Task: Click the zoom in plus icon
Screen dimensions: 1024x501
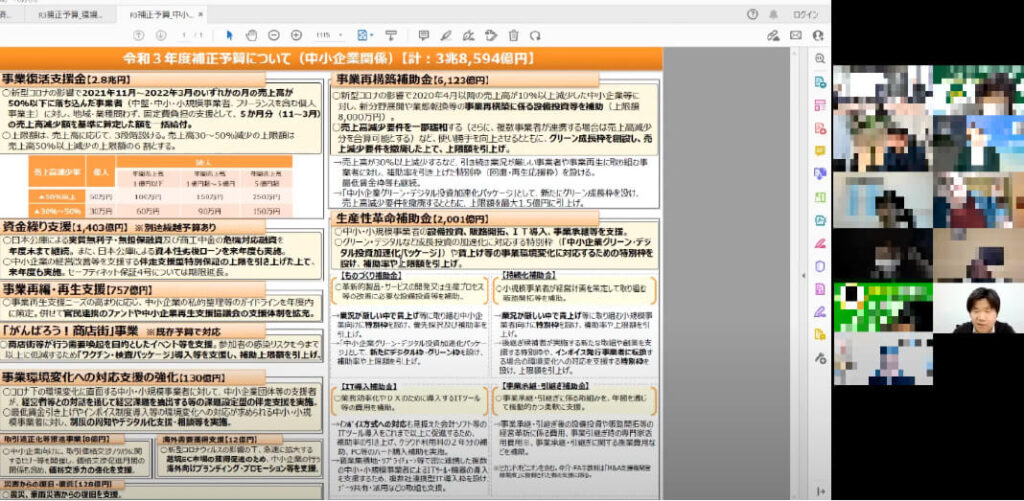Action: tap(296, 35)
